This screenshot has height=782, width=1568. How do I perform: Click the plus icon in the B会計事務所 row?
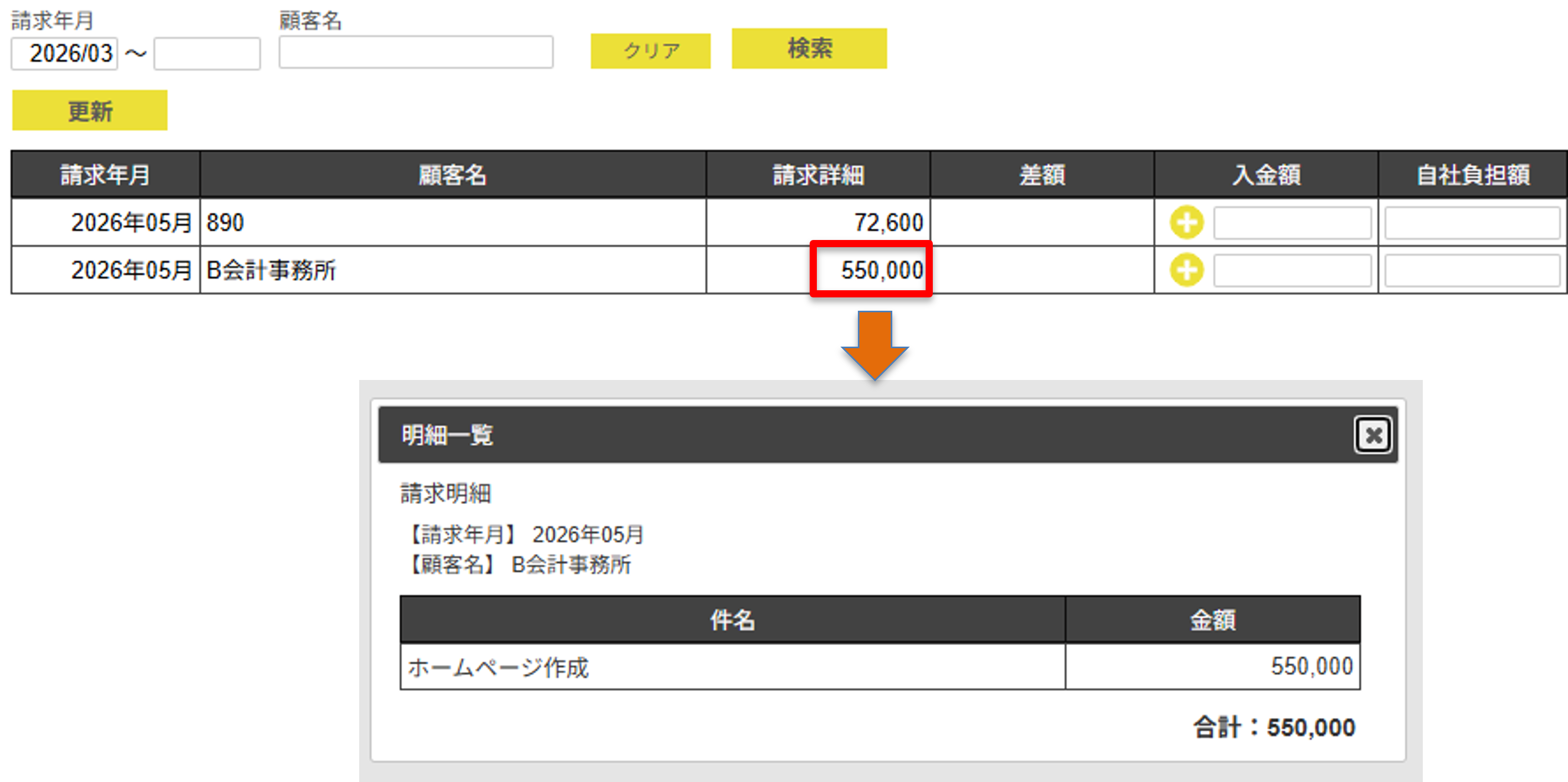[x=1186, y=270]
